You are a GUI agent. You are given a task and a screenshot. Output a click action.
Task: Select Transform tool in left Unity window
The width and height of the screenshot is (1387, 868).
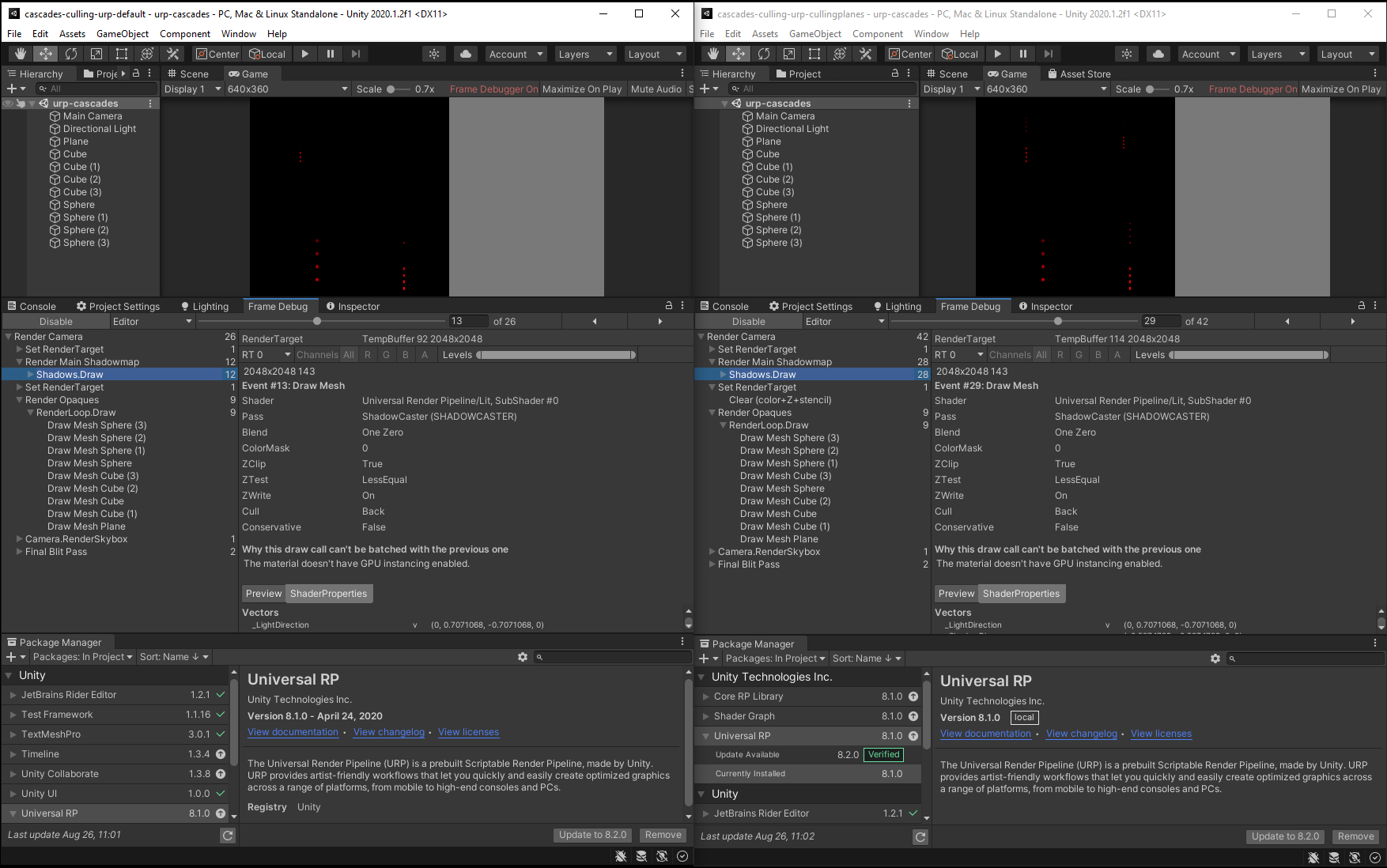146,54
